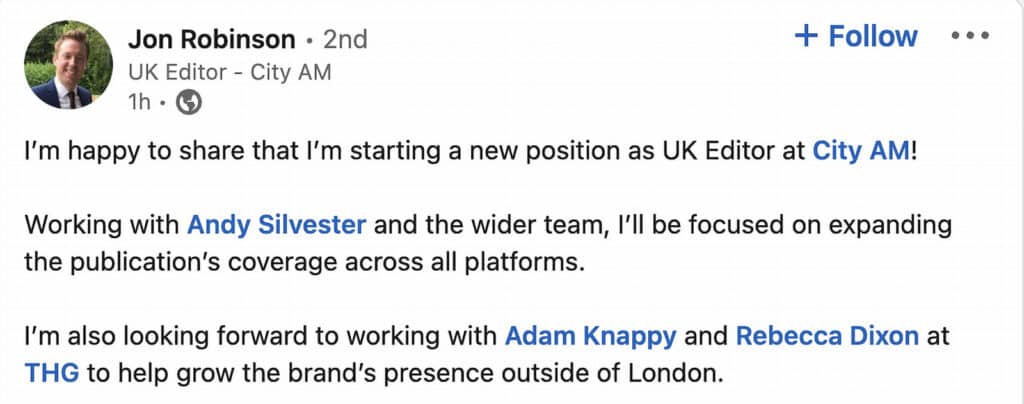The width and height of the screenshot is (1024, 404).
Task: Click the globe public visibility icon
Action: click(x=189, y=102)
